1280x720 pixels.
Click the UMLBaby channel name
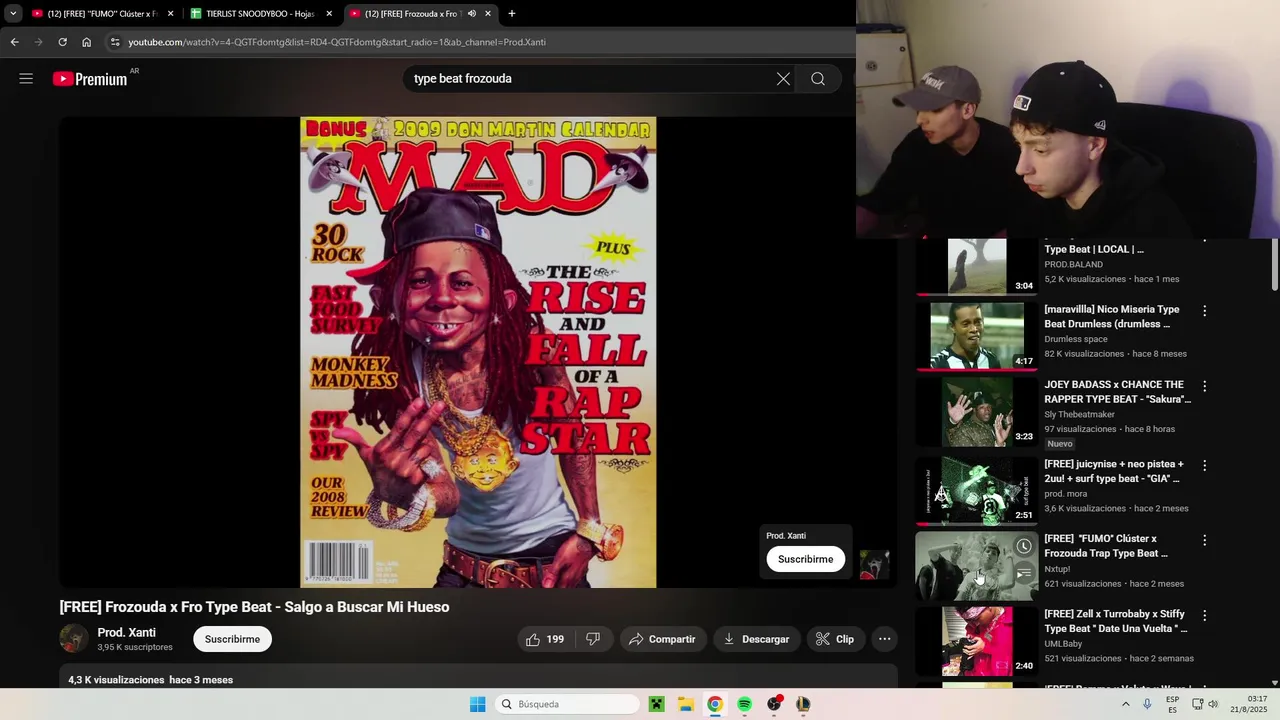[1063, 644]
